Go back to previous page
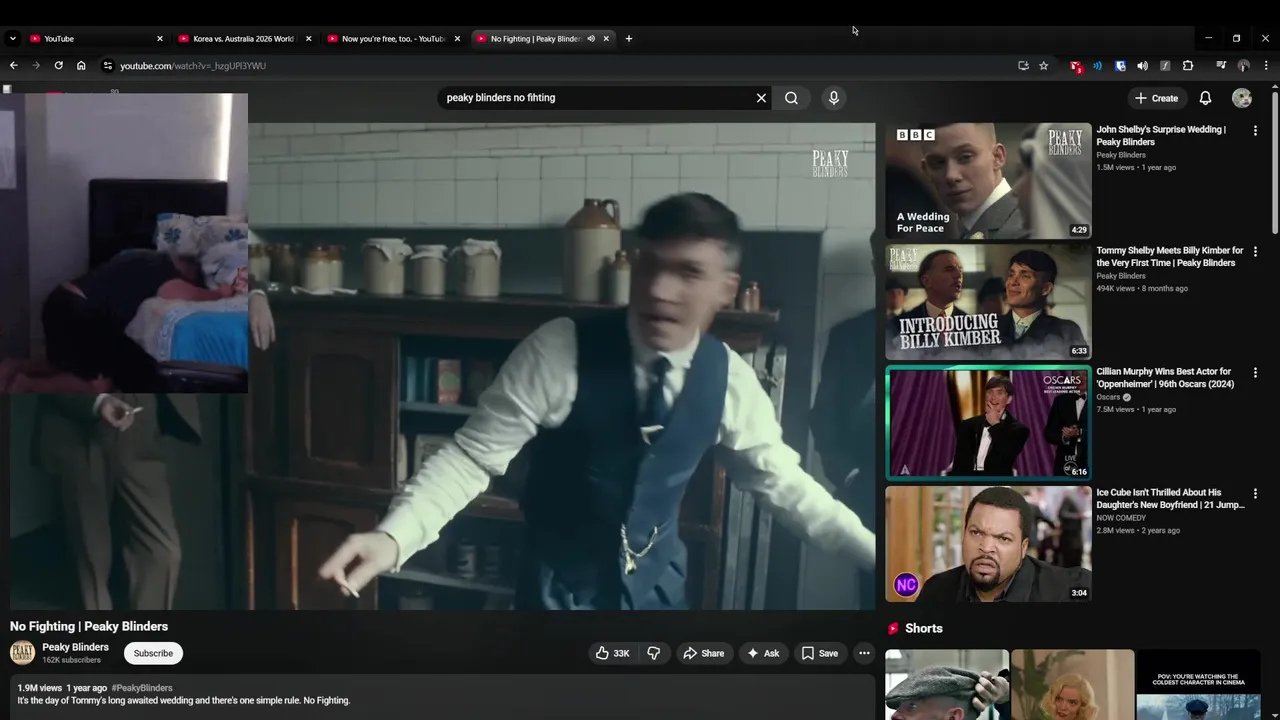Screen dimensions: 1280x720 [x=13, y=65]
